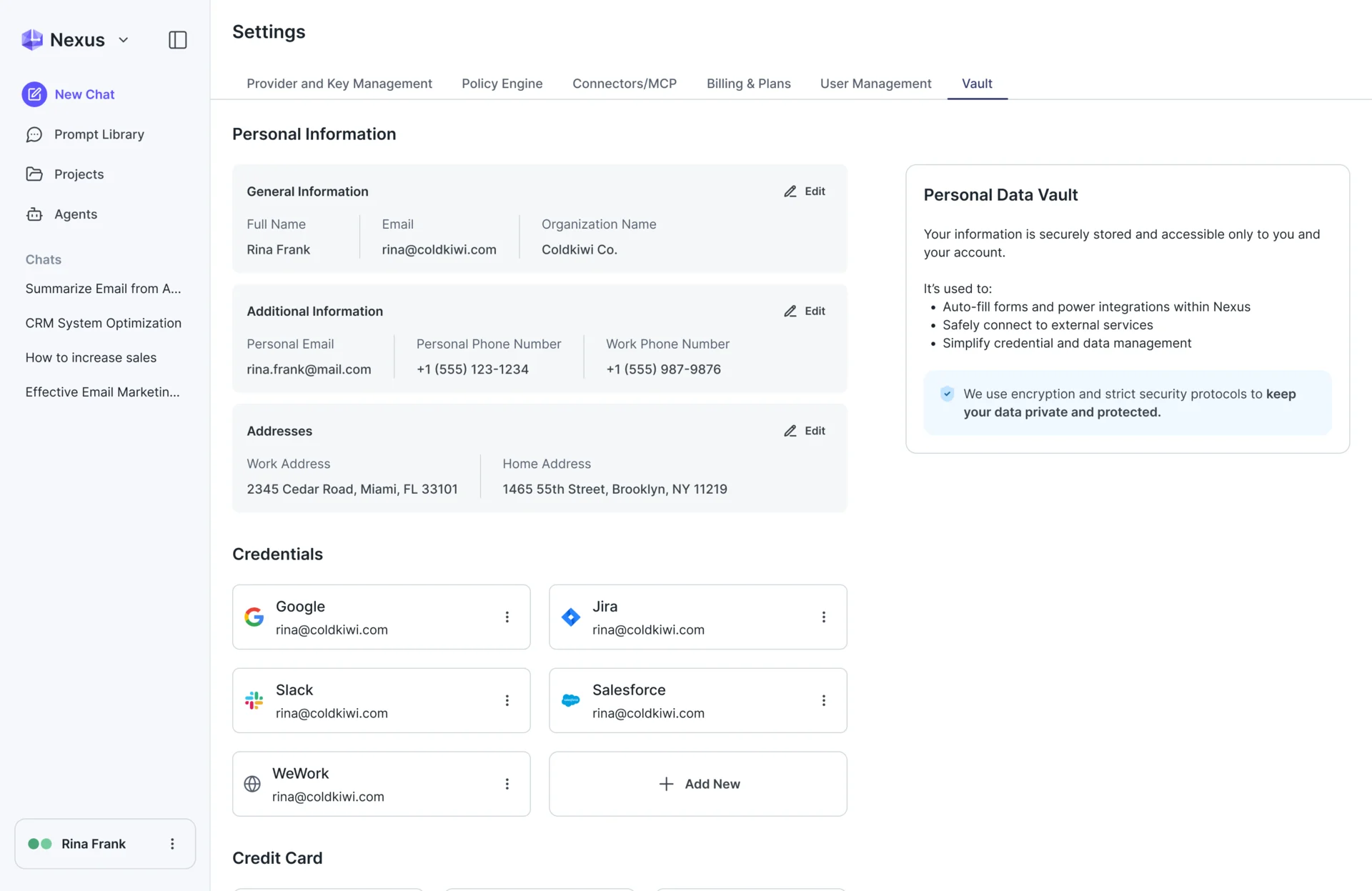Open the User Management tab
This screenshot has height=891, width=1372.
point(876,84)
